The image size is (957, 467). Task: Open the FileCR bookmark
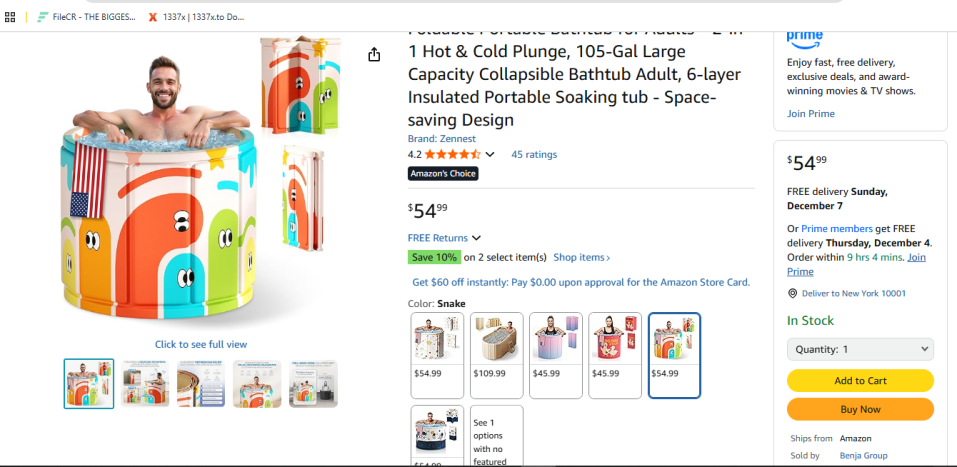[x=87, y=17]
